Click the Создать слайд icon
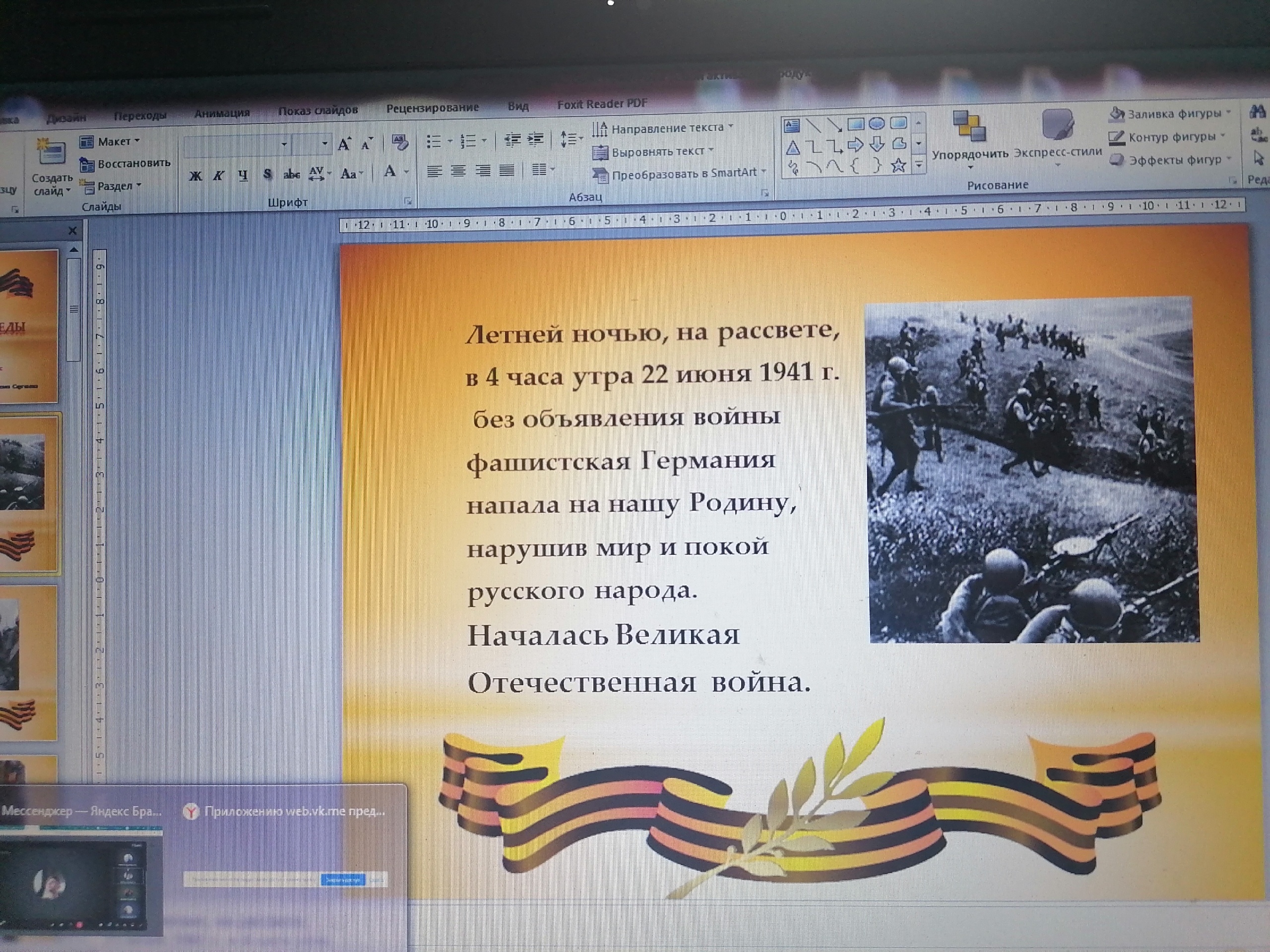The image size is (1270, 952). [x=51, y=152]
